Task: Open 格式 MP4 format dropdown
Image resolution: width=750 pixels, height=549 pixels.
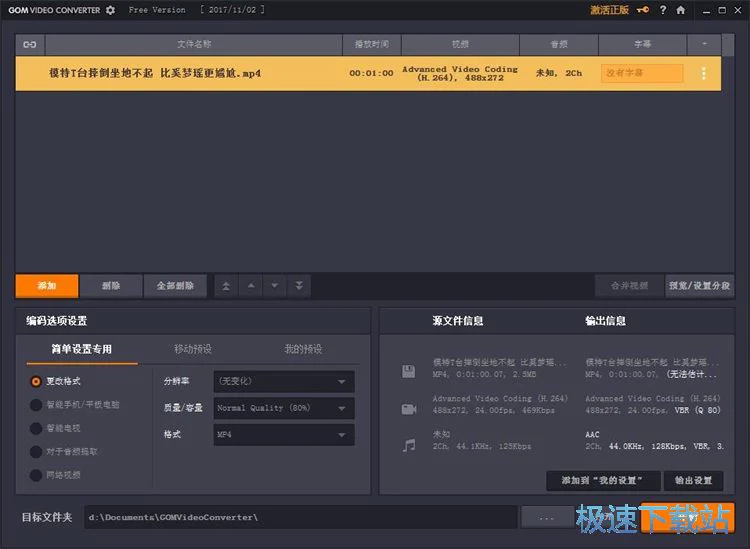Action: coord(284,435)
